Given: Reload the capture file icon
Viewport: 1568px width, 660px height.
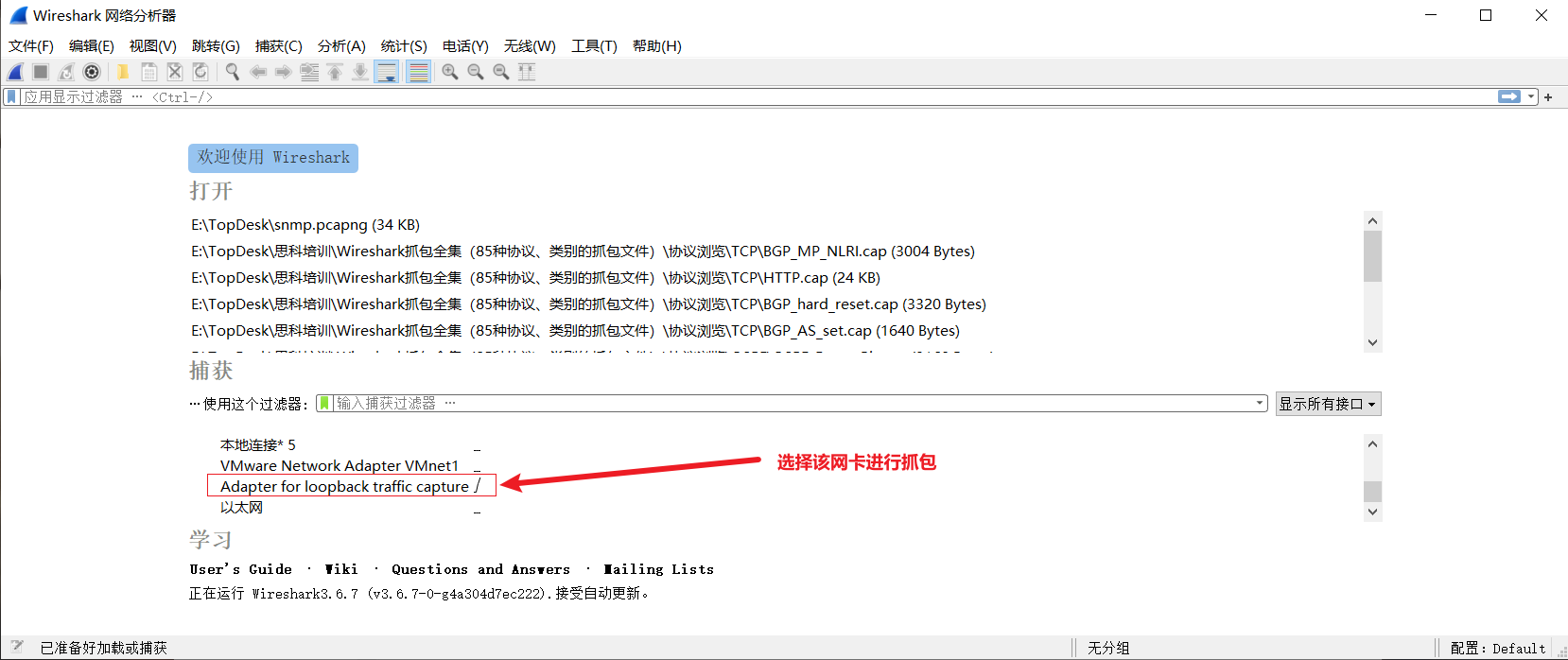Looking at the screenshot, I should [x=200, y=72].
